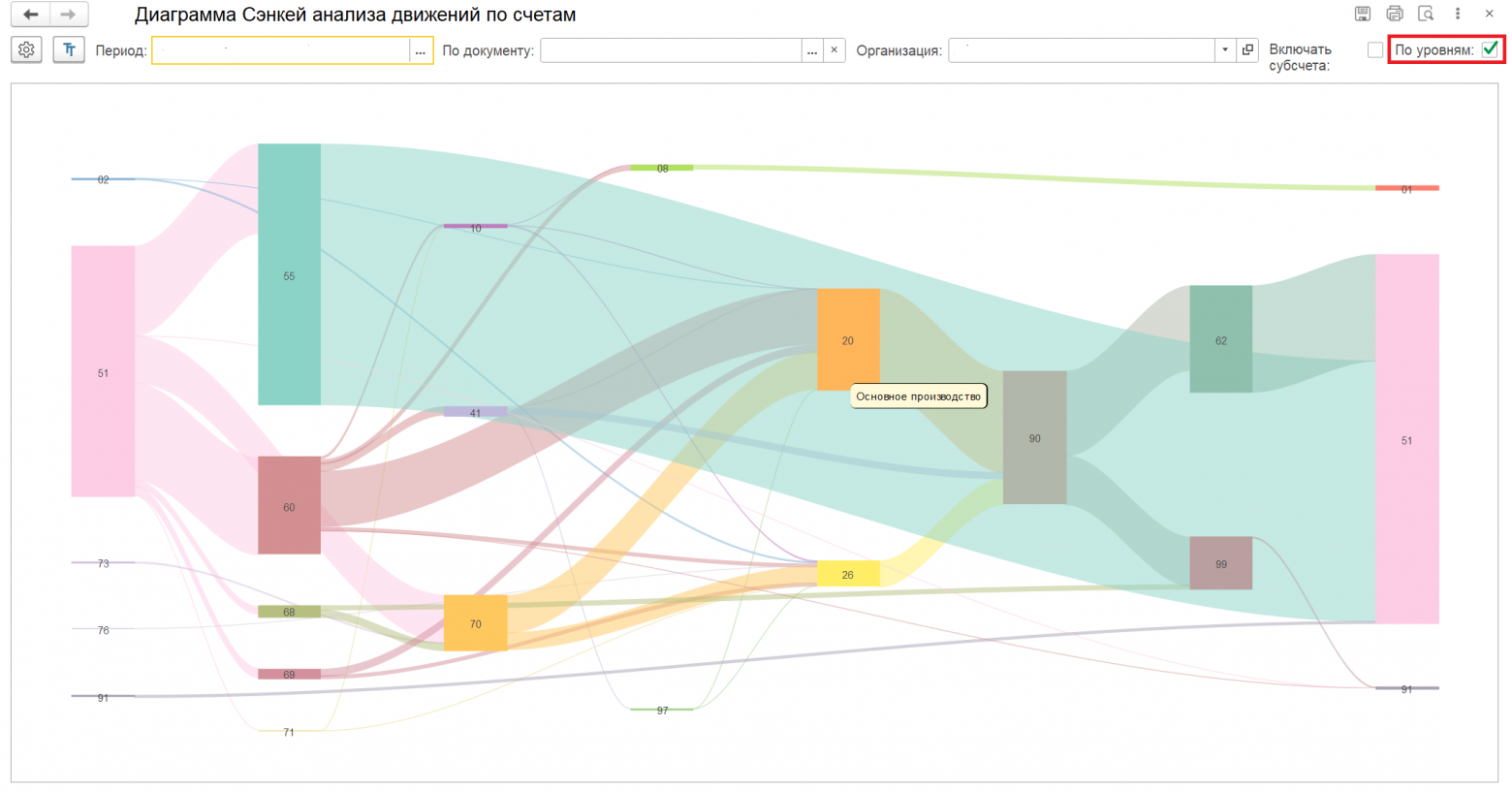Click the text font size icon
Viewport: 1512px width, 791px height.
point(69,49)
